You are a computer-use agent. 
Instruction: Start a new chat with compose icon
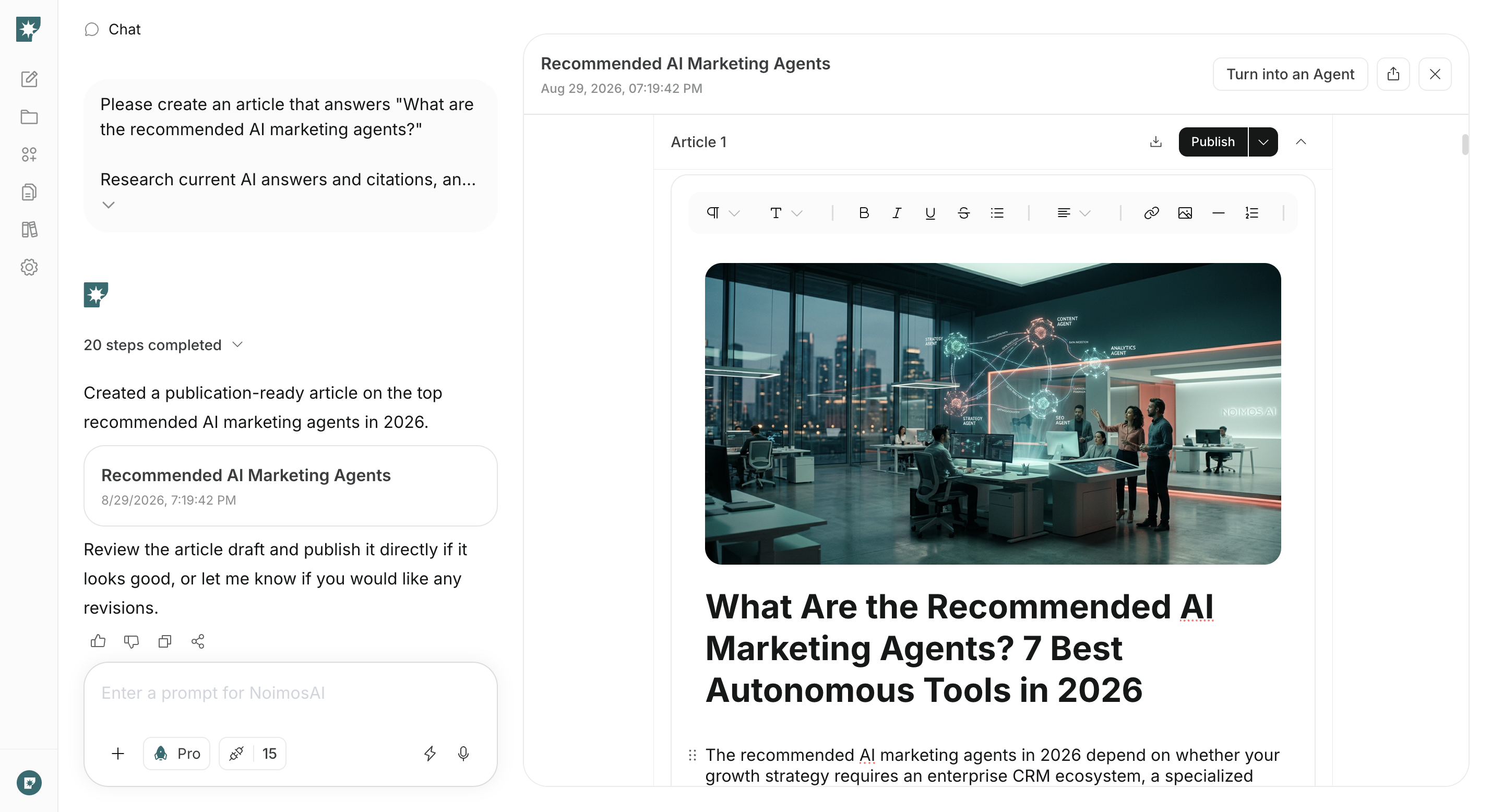point(29,79)
